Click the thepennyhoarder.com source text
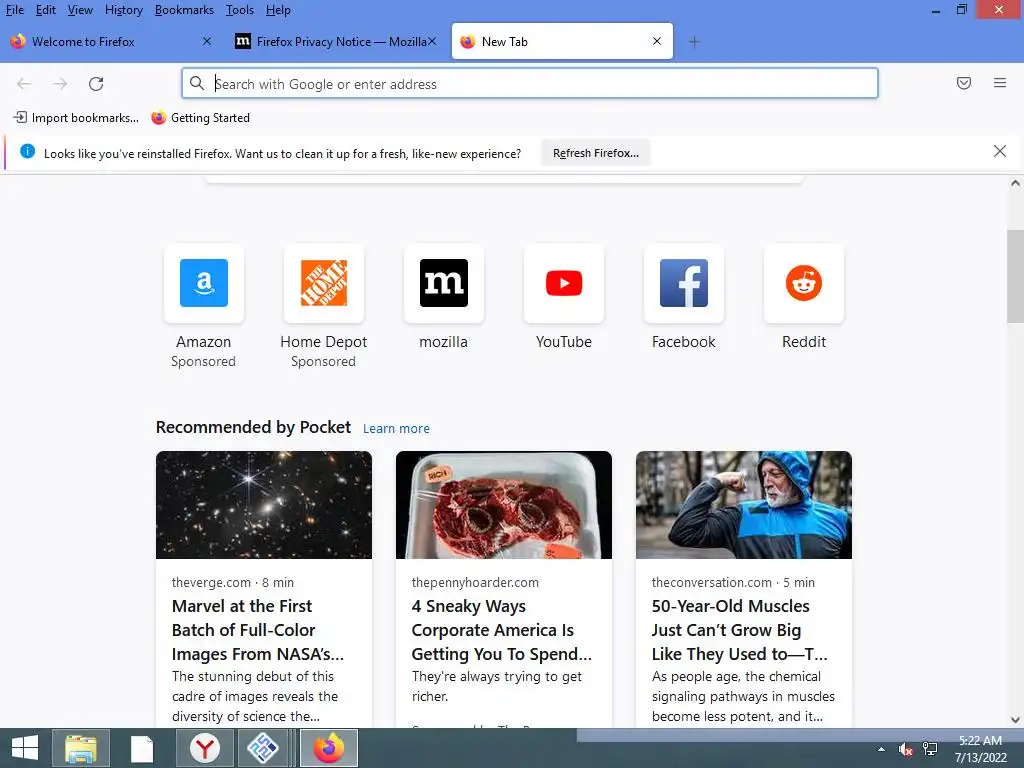This screenshot has width=1024, height=768. point(475,582)
